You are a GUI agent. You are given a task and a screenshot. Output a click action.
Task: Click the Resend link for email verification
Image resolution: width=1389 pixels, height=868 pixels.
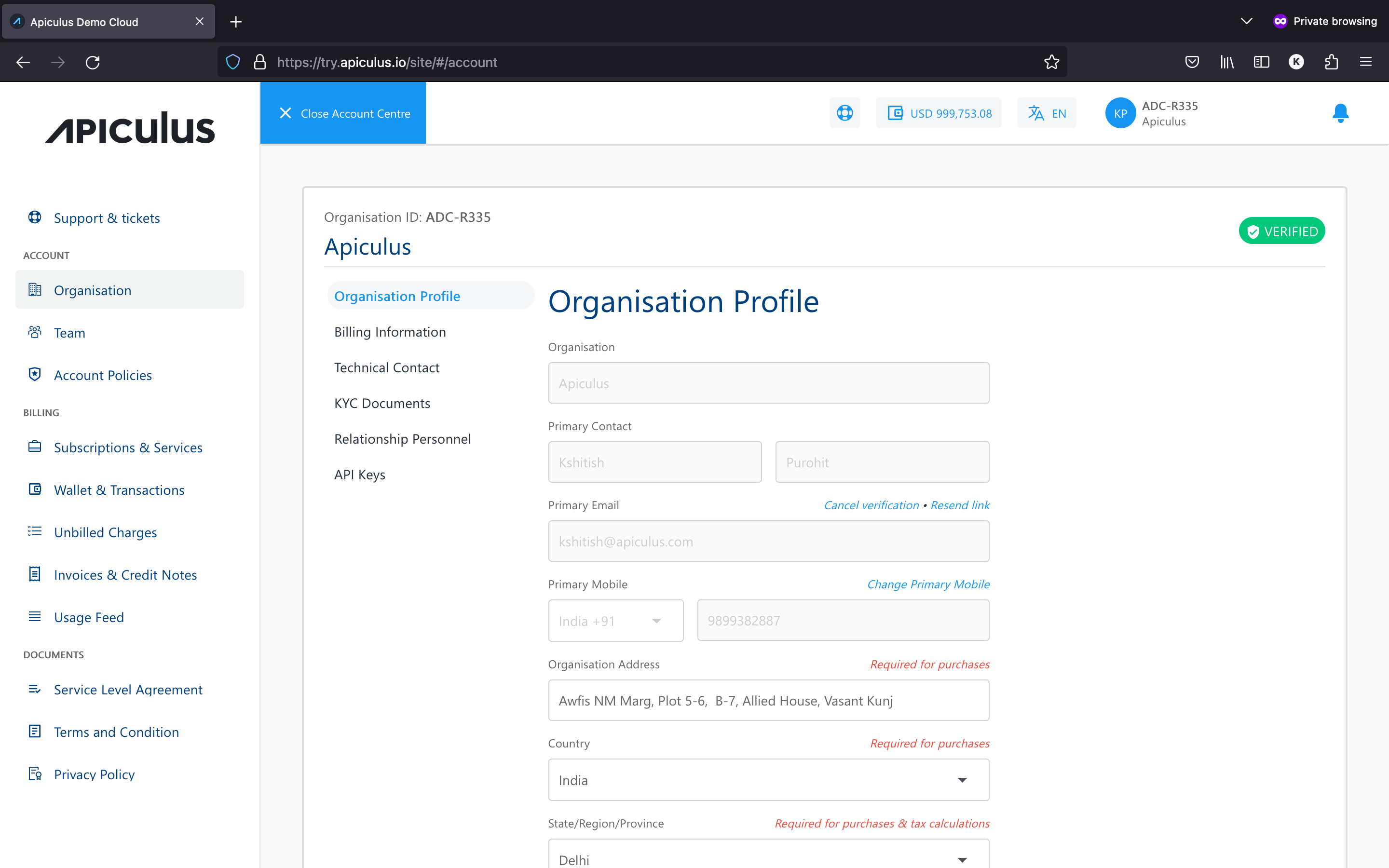coord(958,504)
